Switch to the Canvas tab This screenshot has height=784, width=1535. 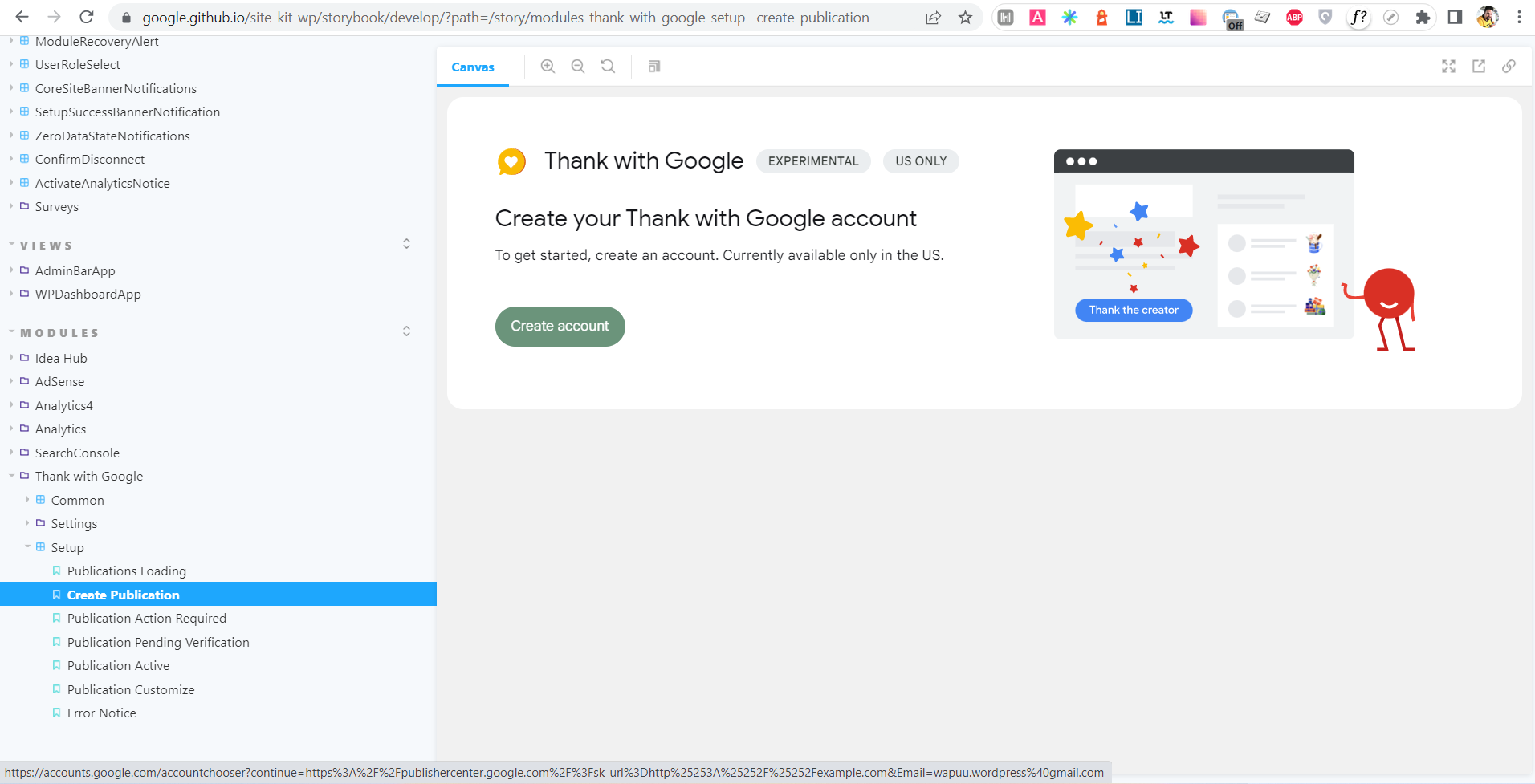(x=473, y=67)
